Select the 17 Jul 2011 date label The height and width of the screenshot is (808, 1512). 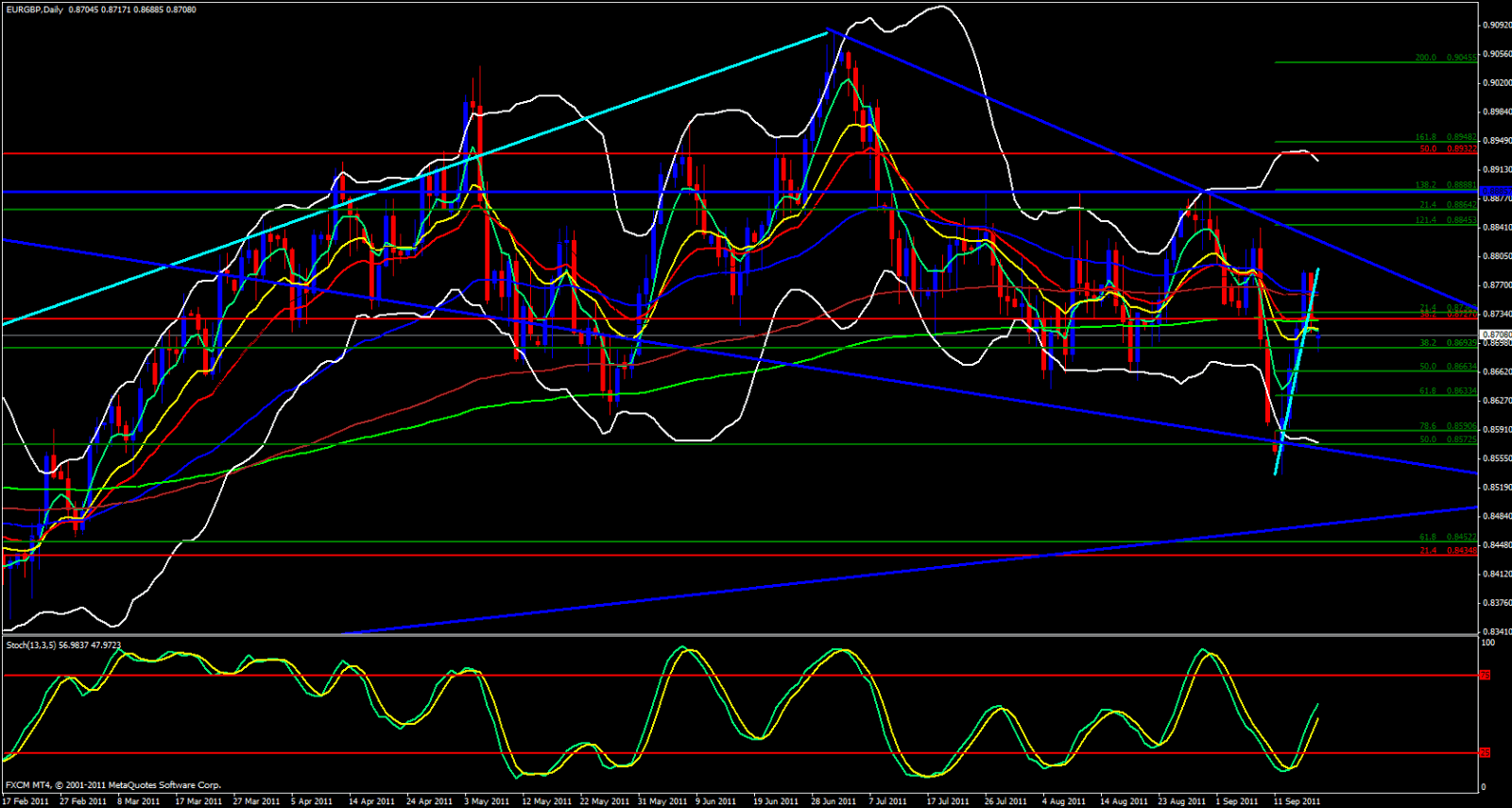point(950,801)
